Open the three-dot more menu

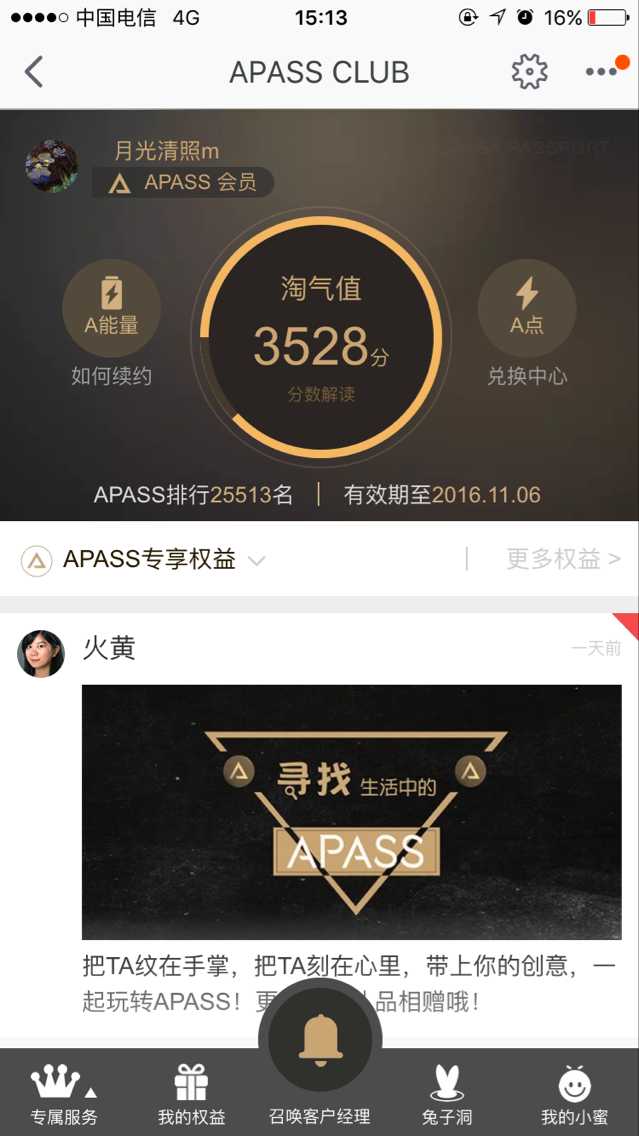coord(601,72)
